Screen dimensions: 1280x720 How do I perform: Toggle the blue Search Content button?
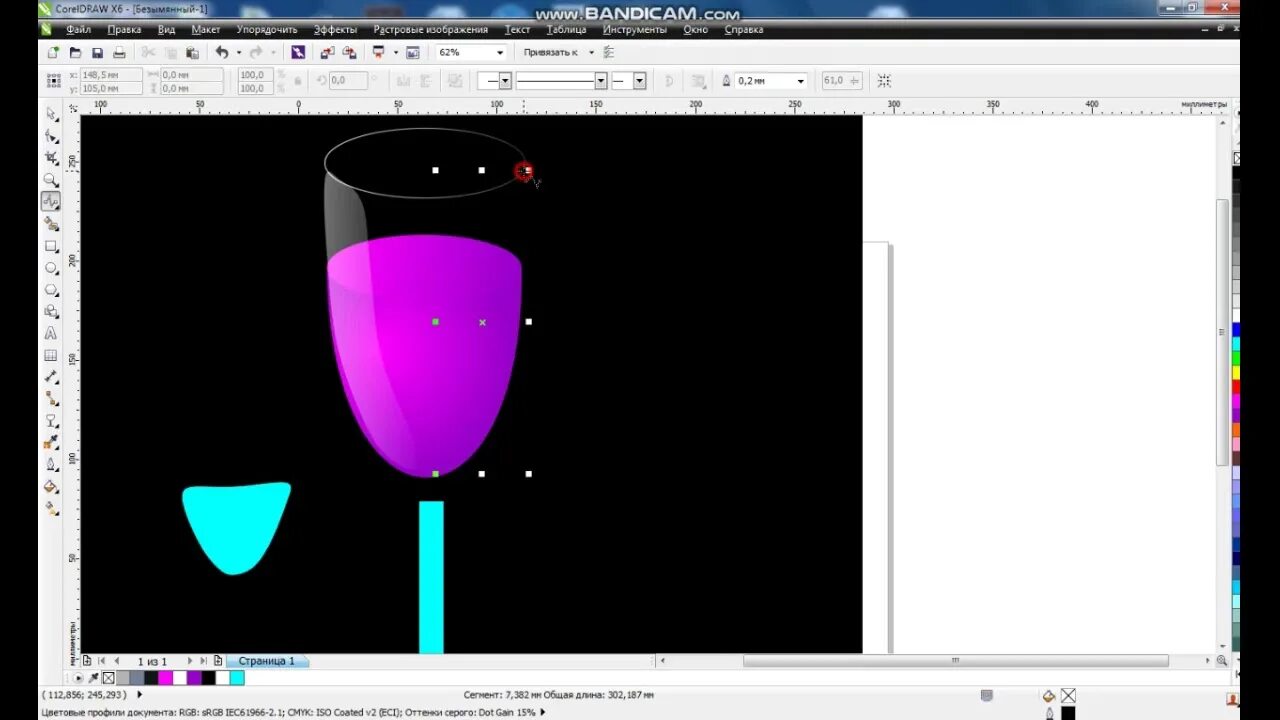(298, 52)
